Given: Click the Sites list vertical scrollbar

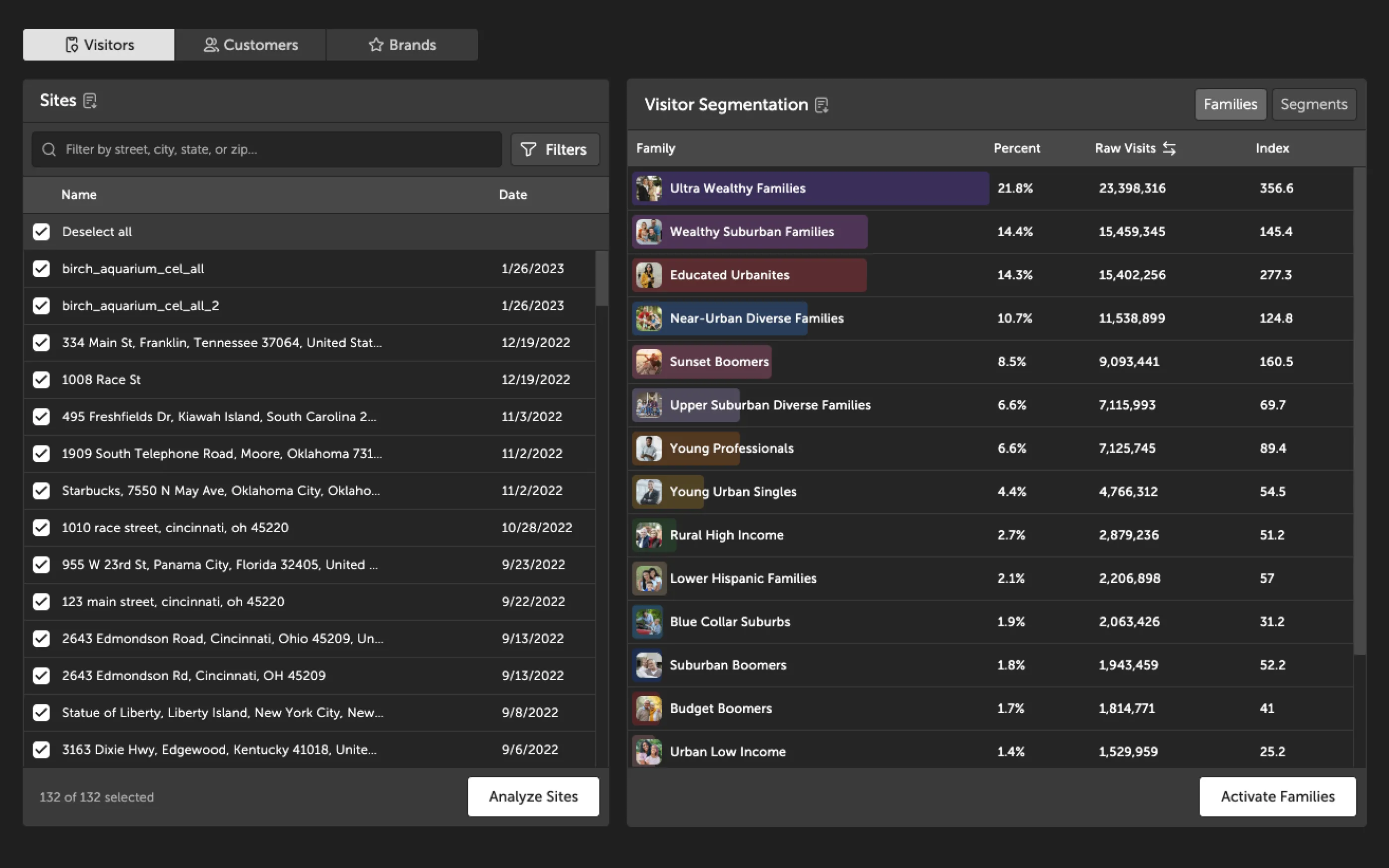Looking at the screenshot, I should [x=602, y=278].
